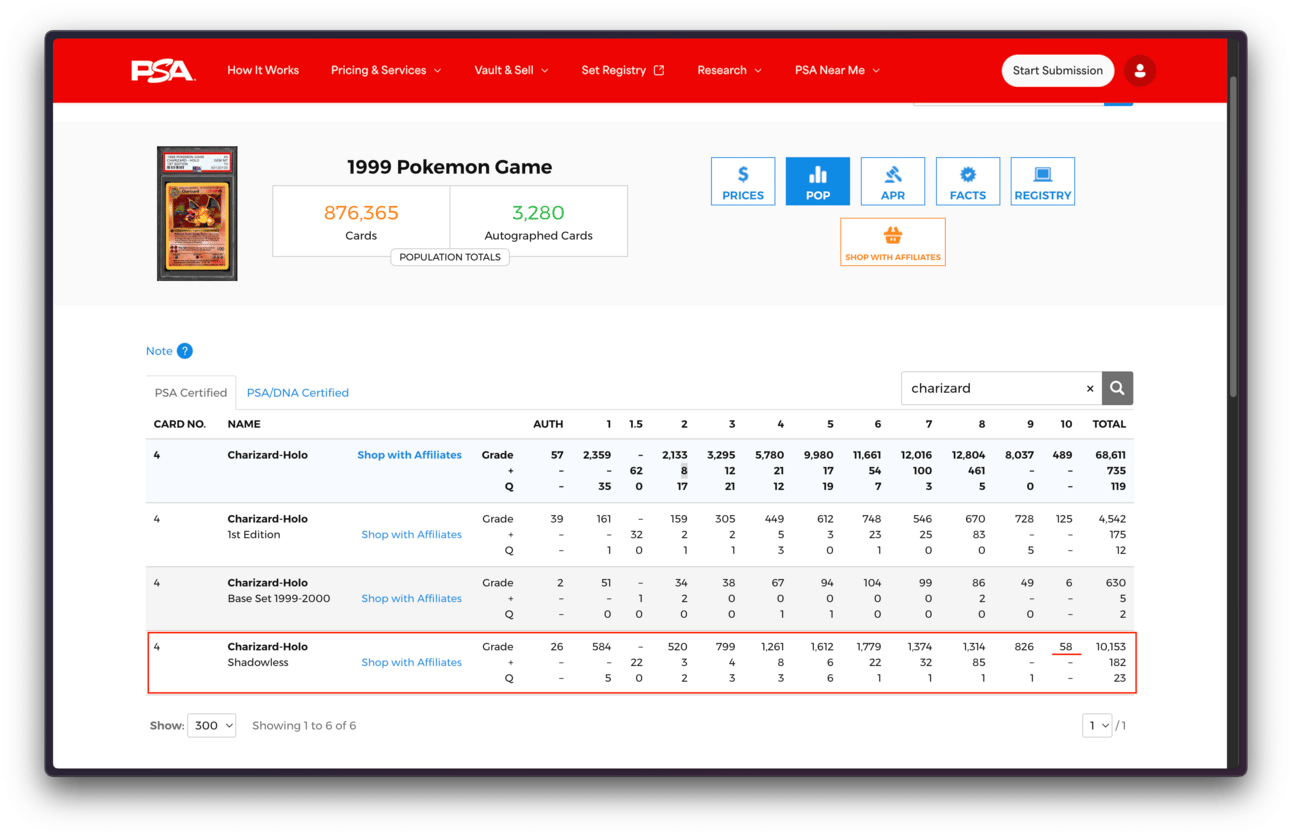The height and width of the screenshot is (836, 1292).
Task: Click the PSA logo
Action: tap(163, 71)
